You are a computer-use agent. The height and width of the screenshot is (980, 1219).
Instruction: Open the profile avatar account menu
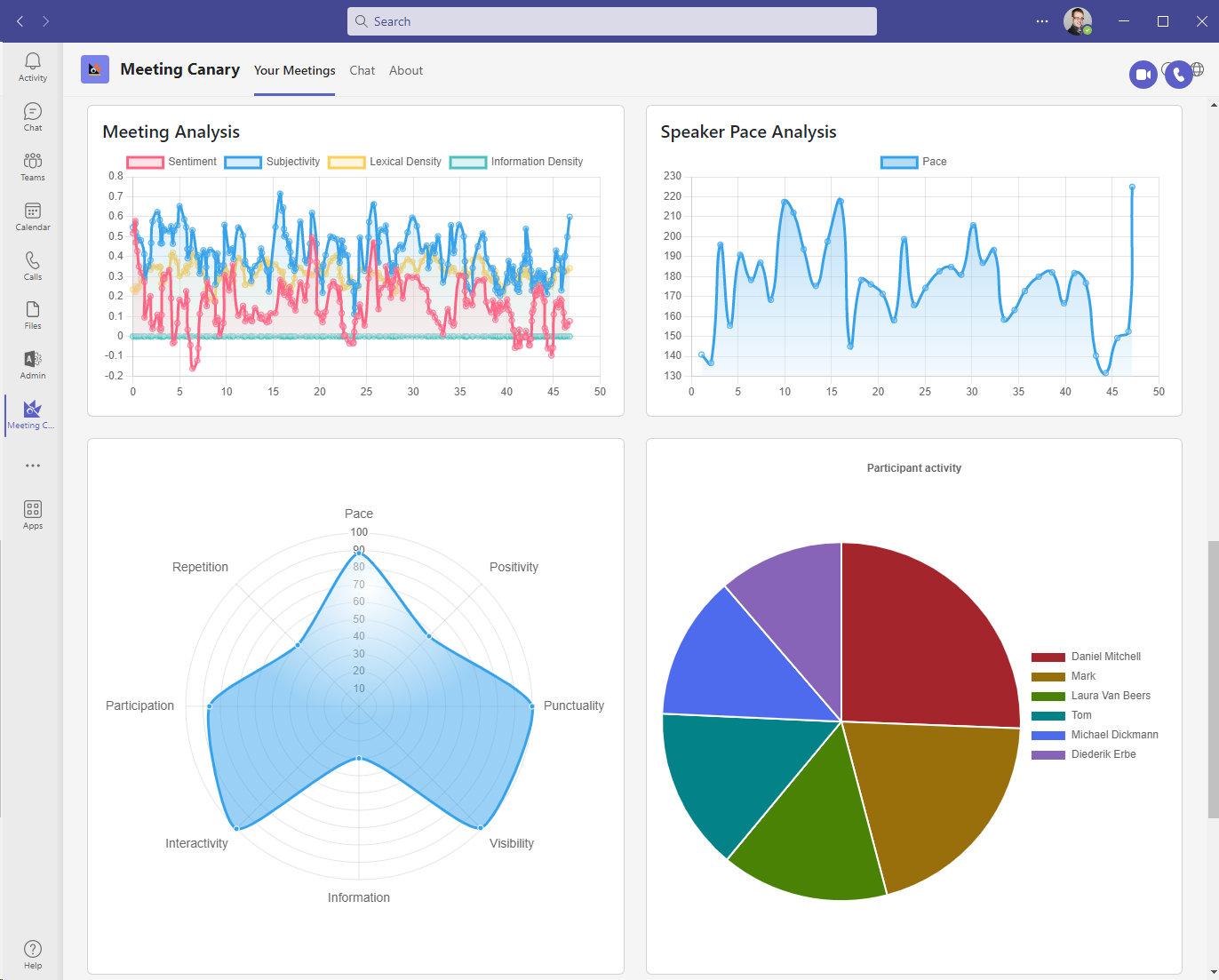point(1078,21)
